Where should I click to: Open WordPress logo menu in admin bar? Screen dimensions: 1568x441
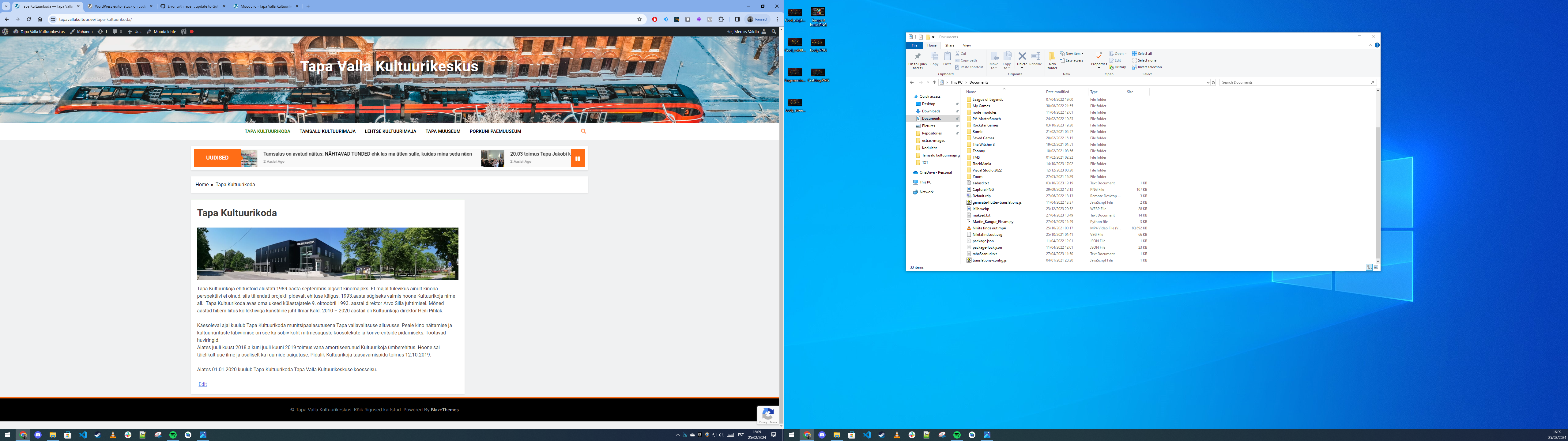click(6, 32)
